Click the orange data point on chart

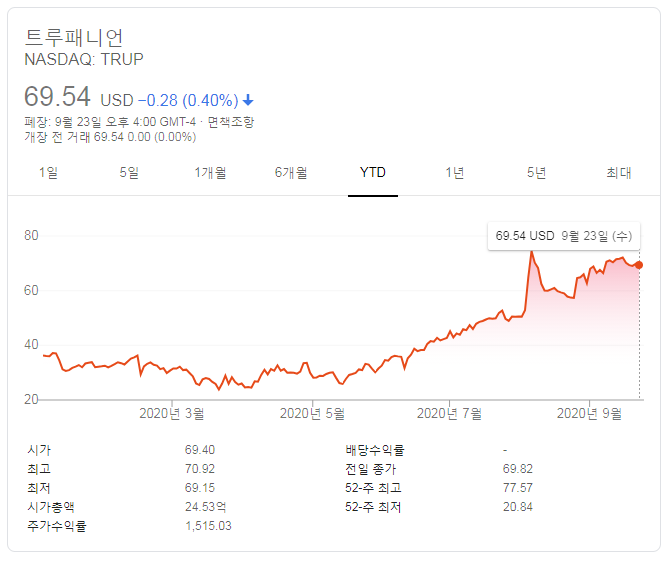tap(639, 265)
